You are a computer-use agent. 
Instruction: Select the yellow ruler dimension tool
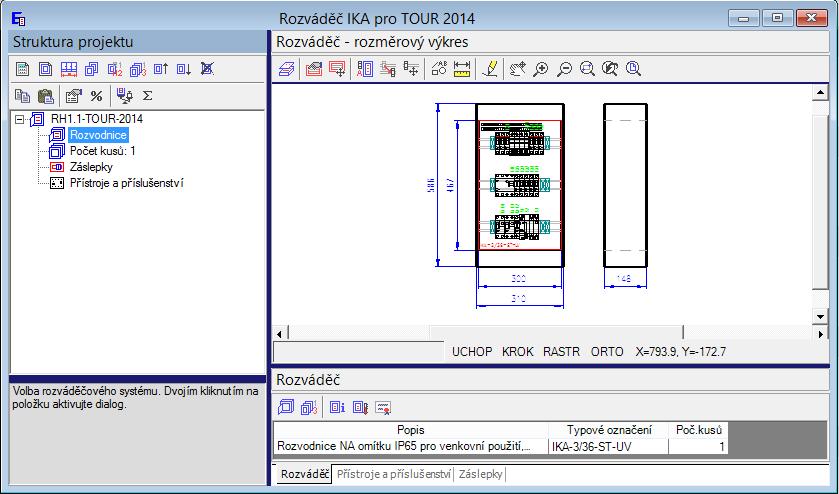[462, 69]
